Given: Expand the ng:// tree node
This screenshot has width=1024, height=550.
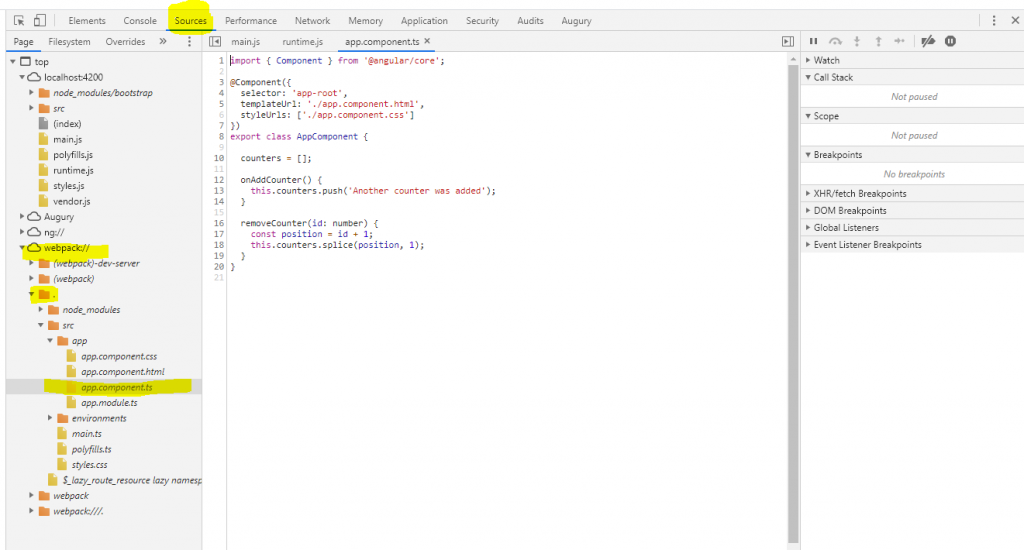Looking at the screenshot, I should pos(22,232).
